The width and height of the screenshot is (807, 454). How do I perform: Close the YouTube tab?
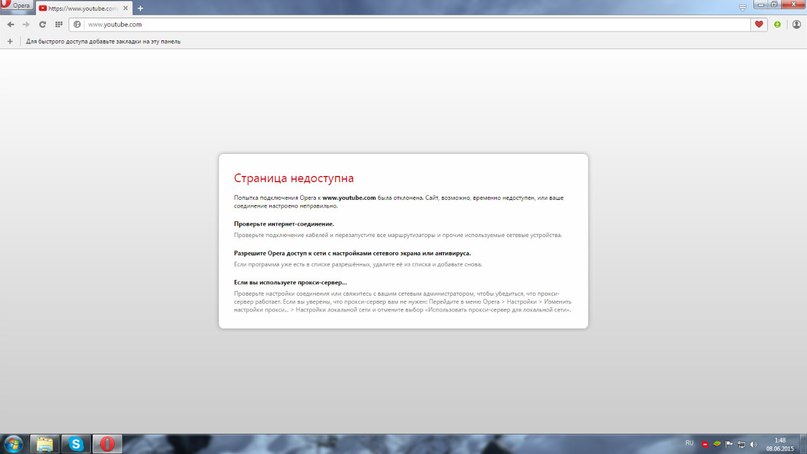[x=126, y=8]
